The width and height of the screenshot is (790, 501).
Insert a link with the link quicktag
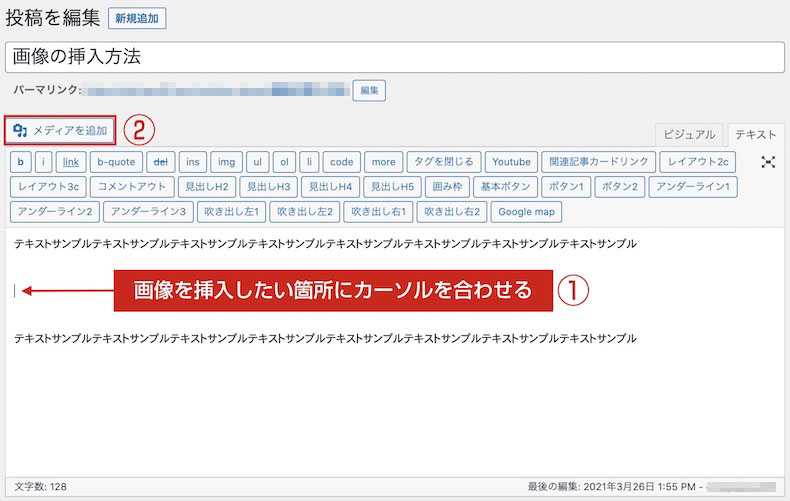pyautogui.click(x=71, y=162)
